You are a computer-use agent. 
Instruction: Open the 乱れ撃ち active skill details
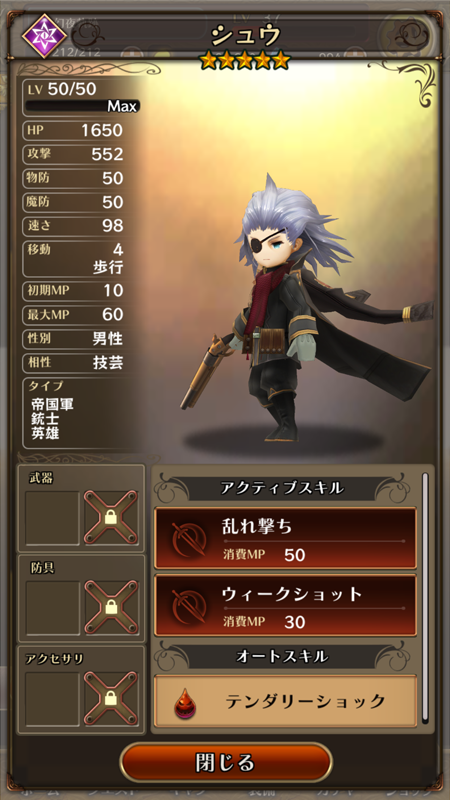pyautogui.click(x=286, y=538)
